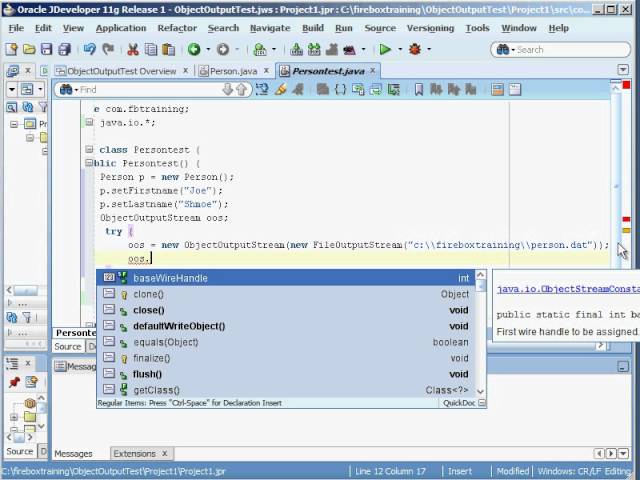The height and width of the screenshot is (480, 640).
Task: Select baseWireHandle completion item
Action: pos(286,278)
